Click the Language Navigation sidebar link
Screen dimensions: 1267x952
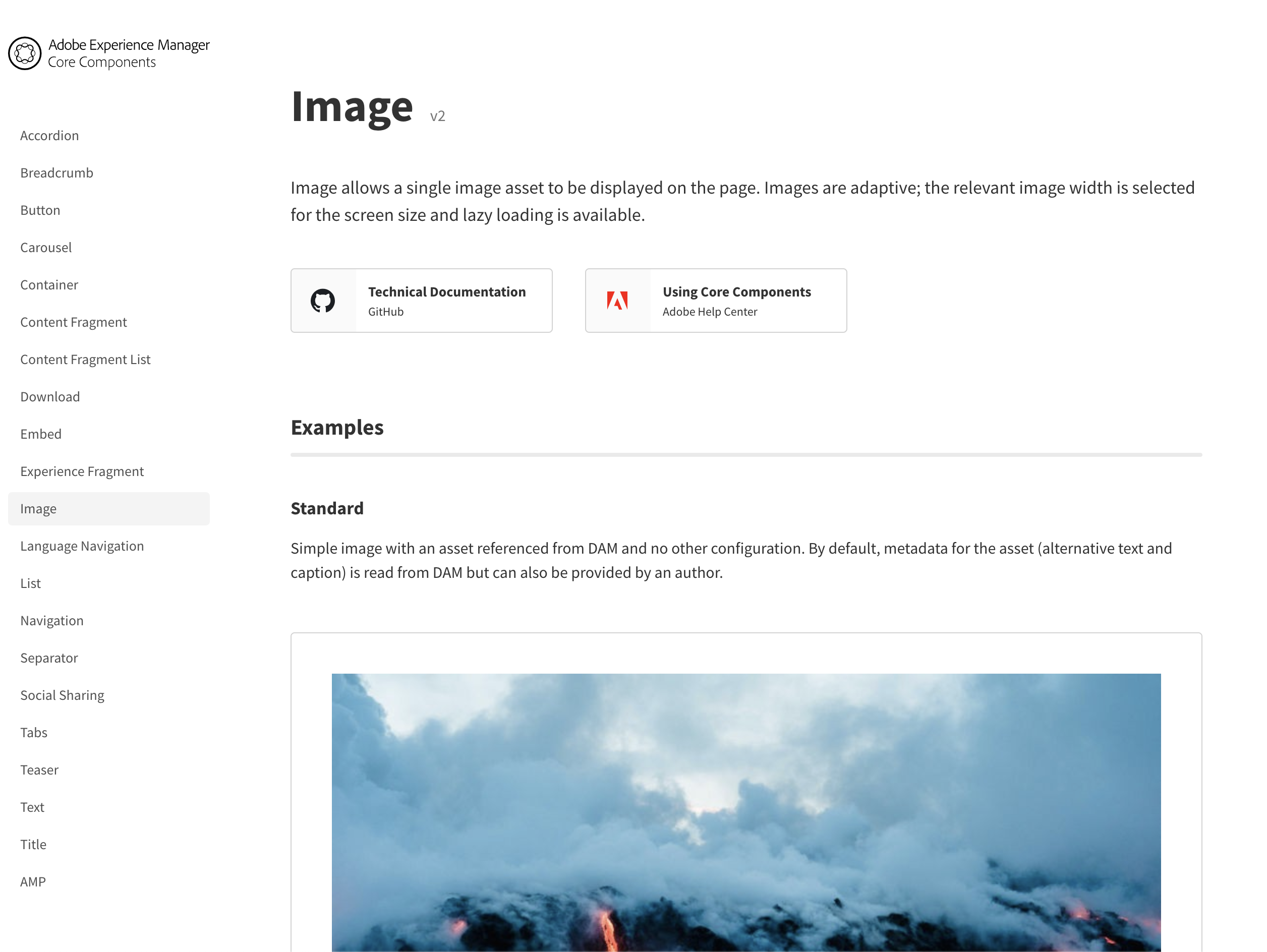point(82,545)
